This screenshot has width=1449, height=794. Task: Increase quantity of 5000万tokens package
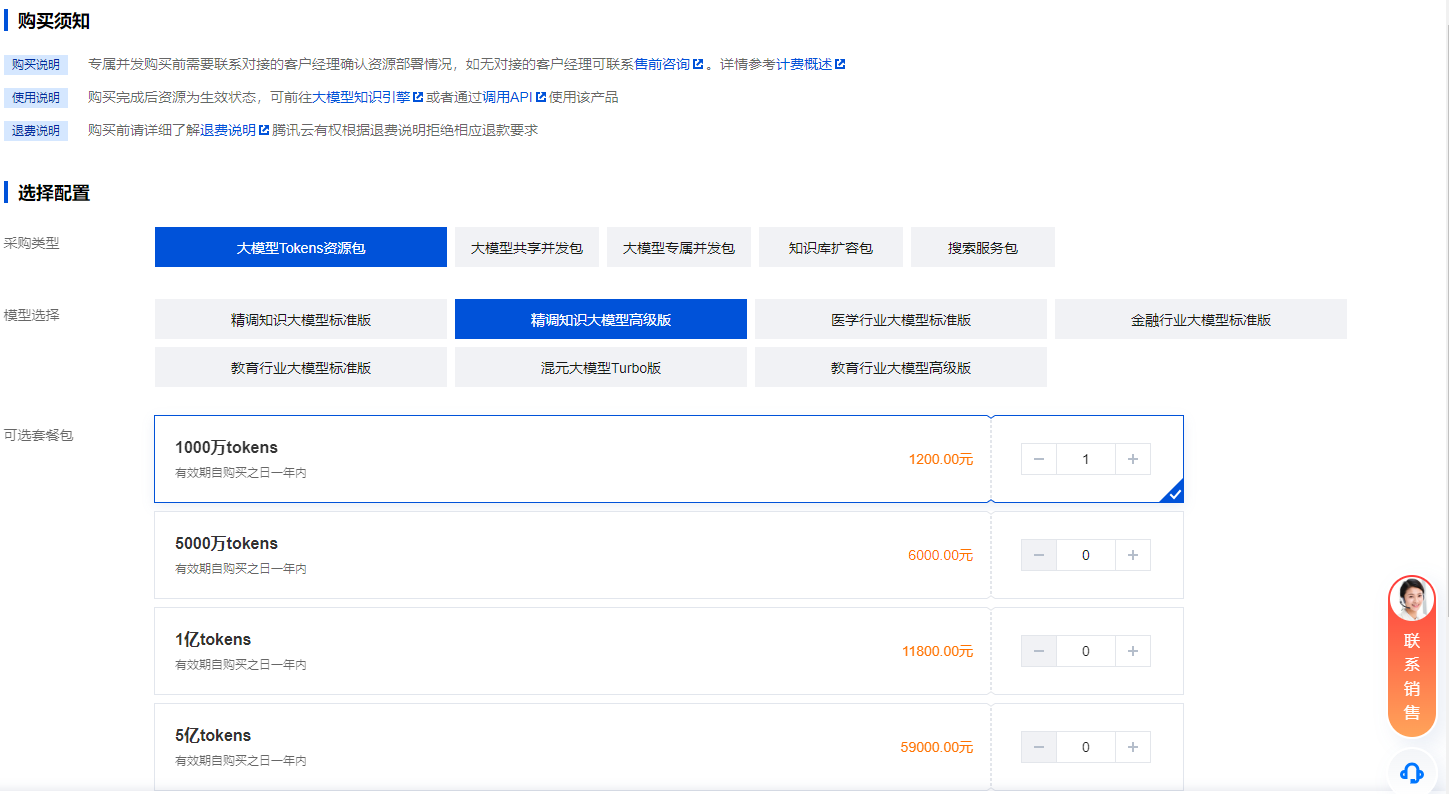(1133, 555)
